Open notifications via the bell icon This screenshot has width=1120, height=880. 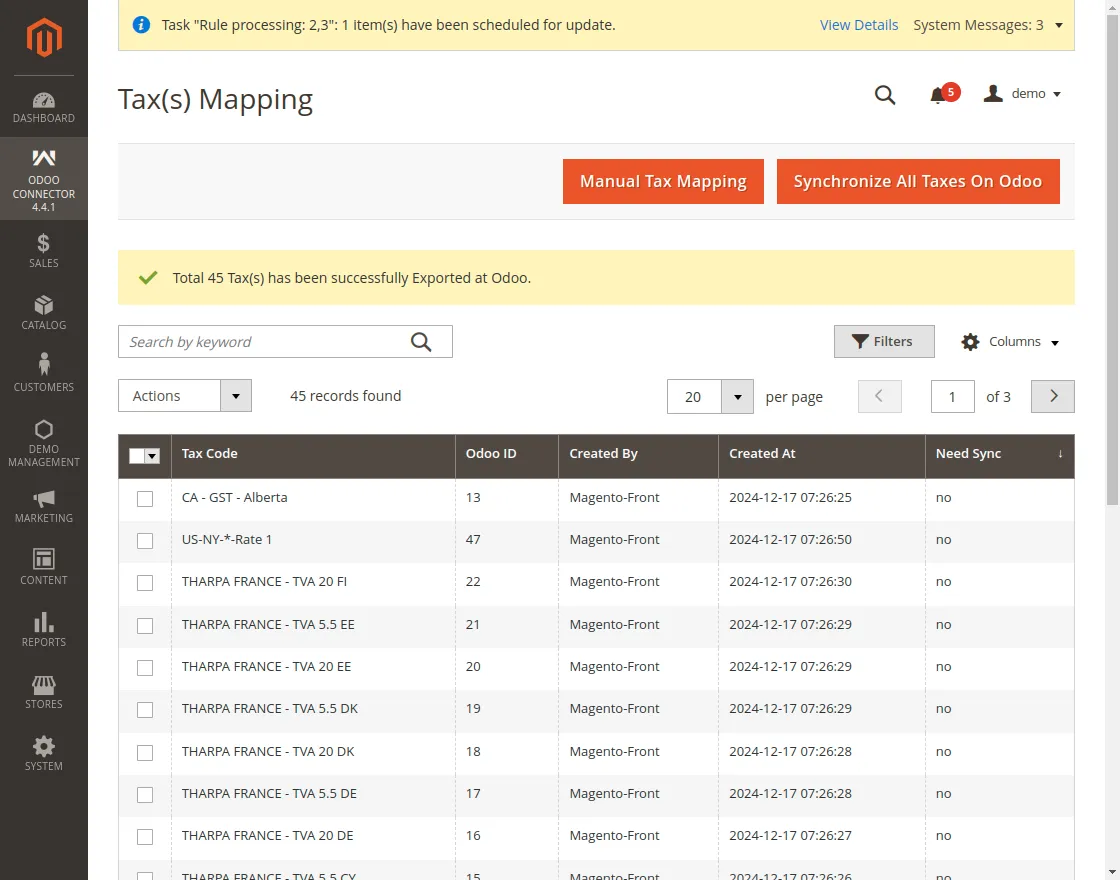tap(938, 93)
